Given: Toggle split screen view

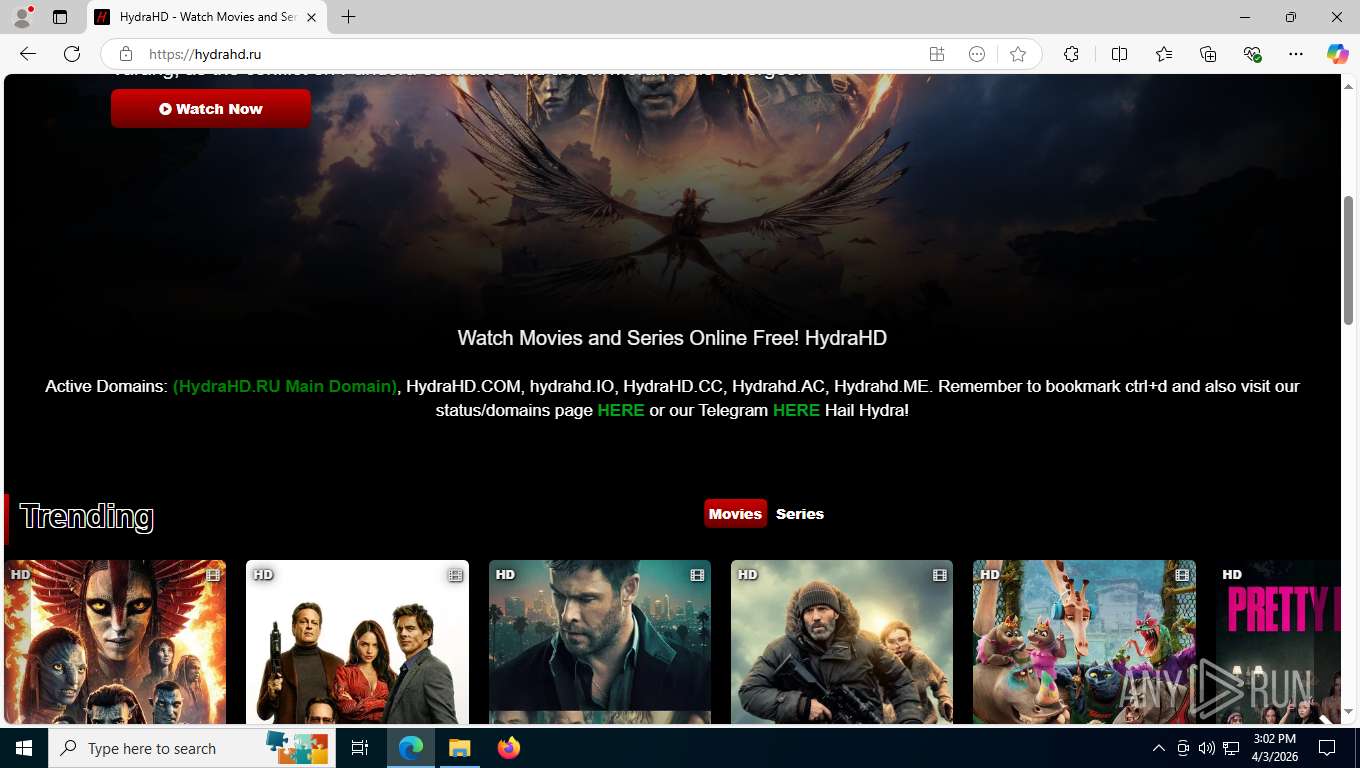Looking at the screenshot, I should pos(1119,54).
